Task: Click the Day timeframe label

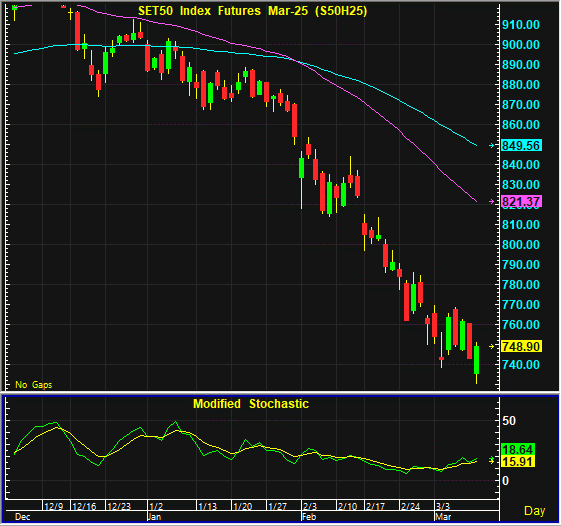Action: [535, 511]
